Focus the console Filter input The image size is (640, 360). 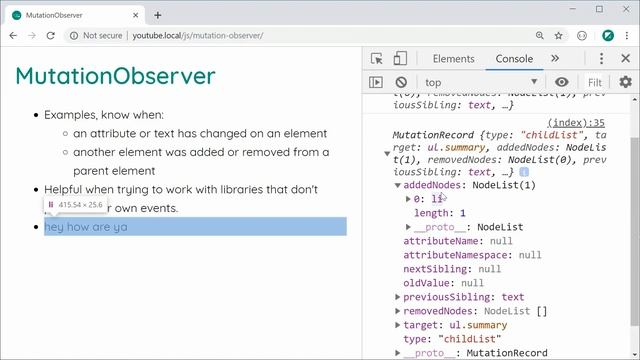point(595,82)
